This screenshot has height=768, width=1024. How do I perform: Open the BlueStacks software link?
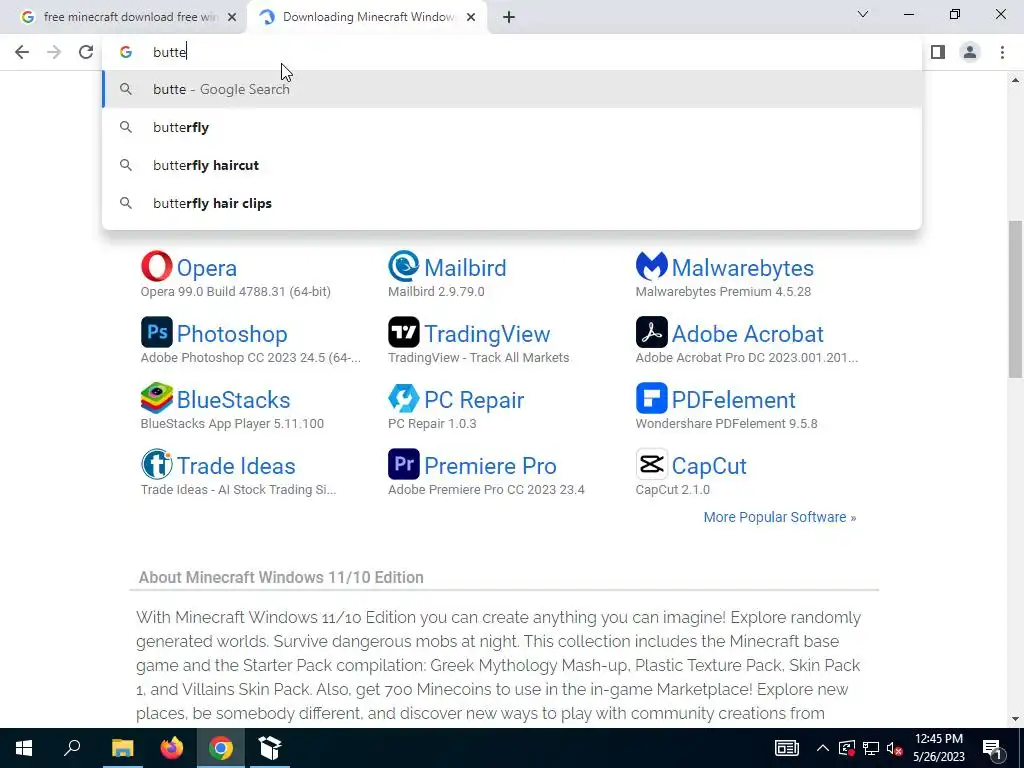pos(233,400)
